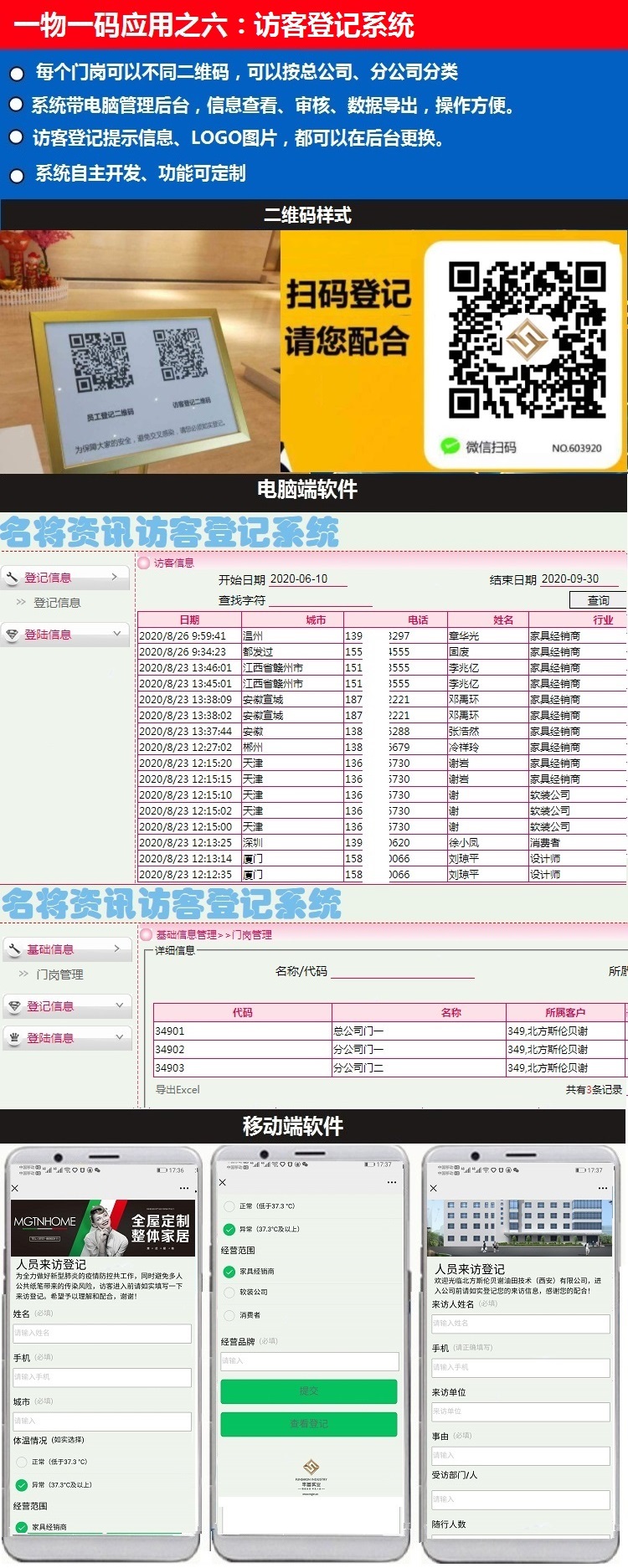Click the 所属客户 column header
Image resolution: width=628 pixels, height=1568 pixels.
click(x=565, y=1012)
